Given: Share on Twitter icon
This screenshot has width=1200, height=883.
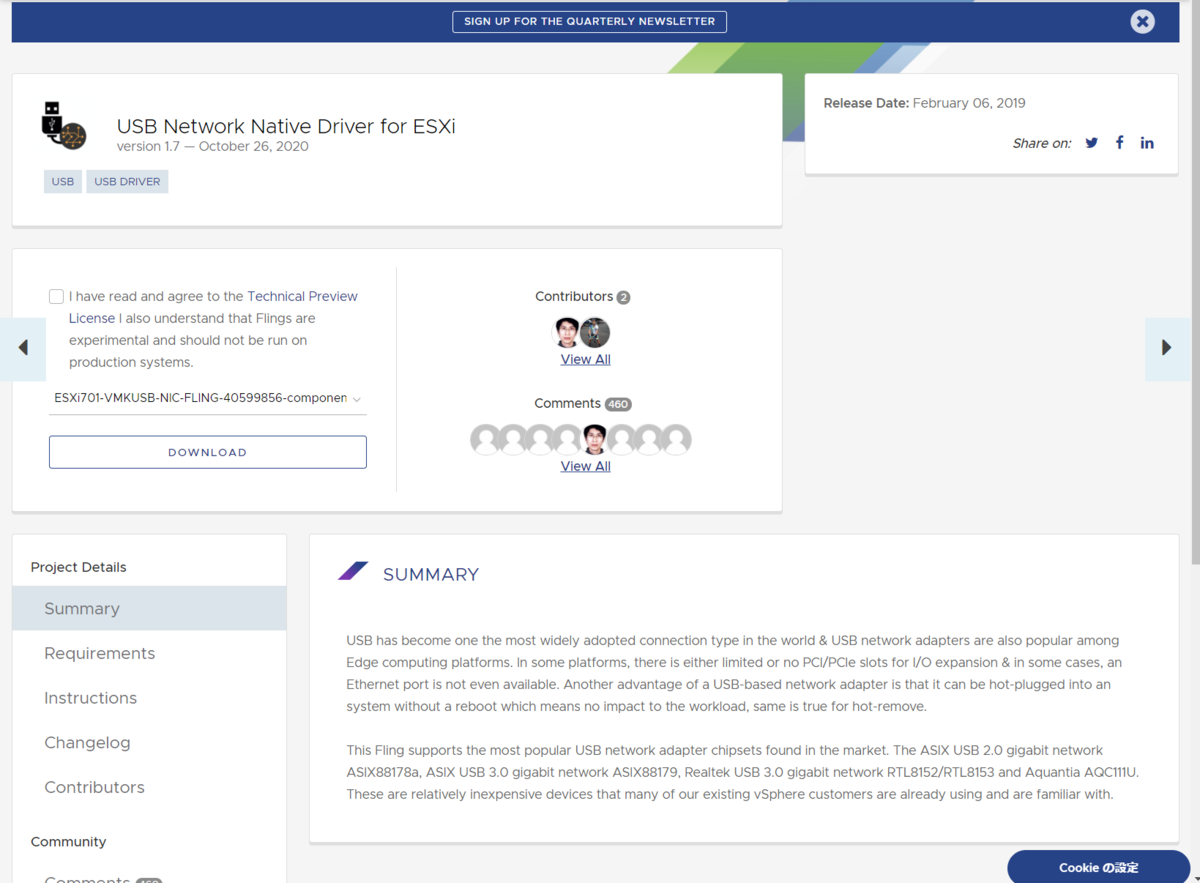Looking at the screenshot, I should (1092, 143).
